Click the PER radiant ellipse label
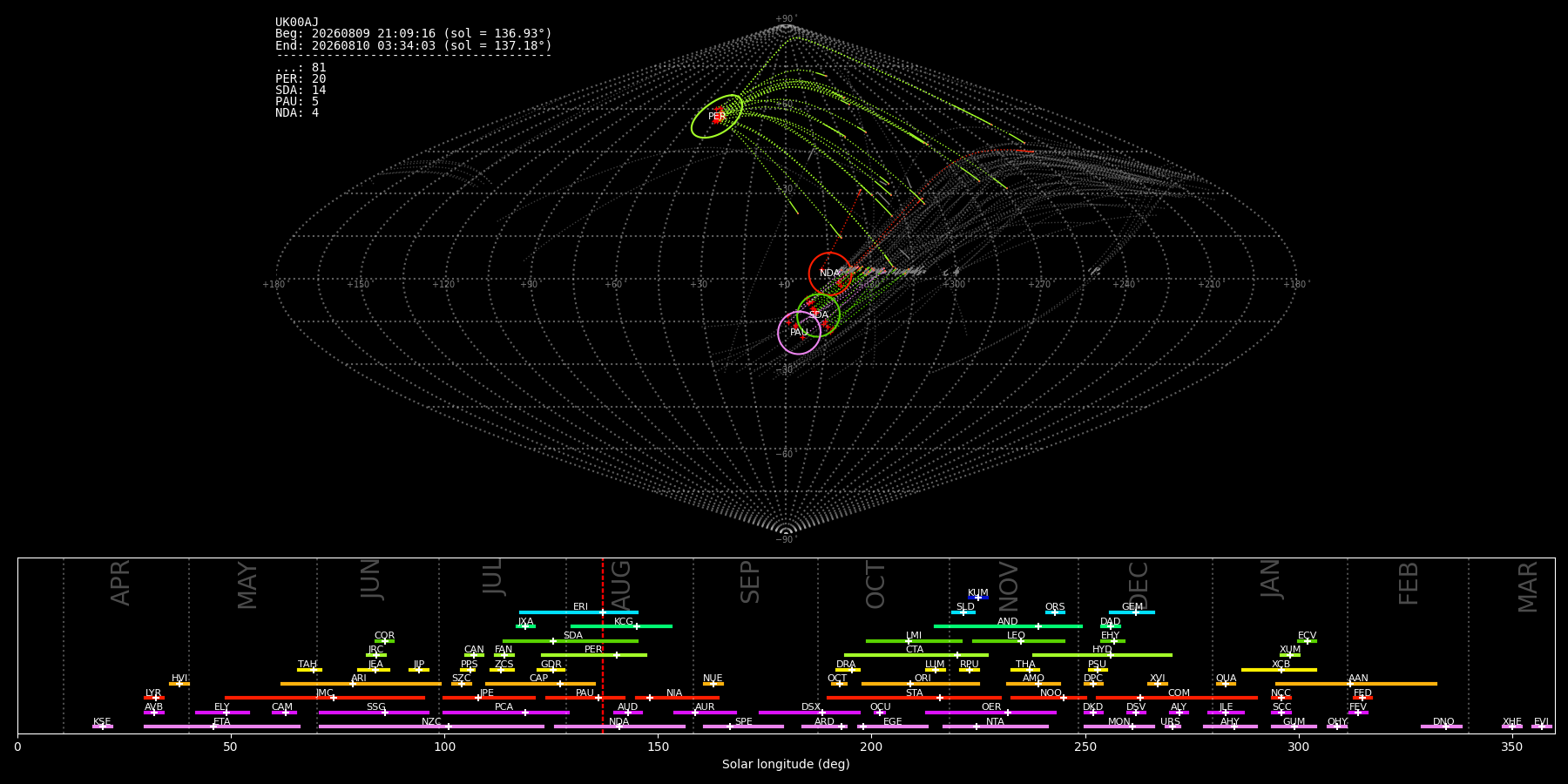Image resolution: width=1568 pixels, height=784 pixels. tap(717, 116)
